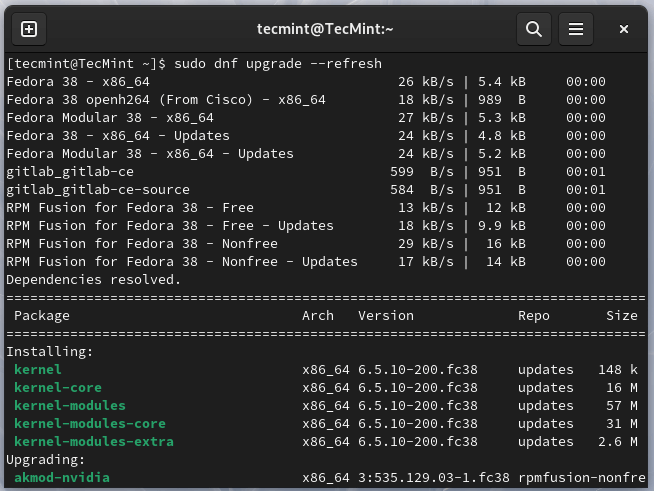Click the Version column header

(x=386, y=316)
